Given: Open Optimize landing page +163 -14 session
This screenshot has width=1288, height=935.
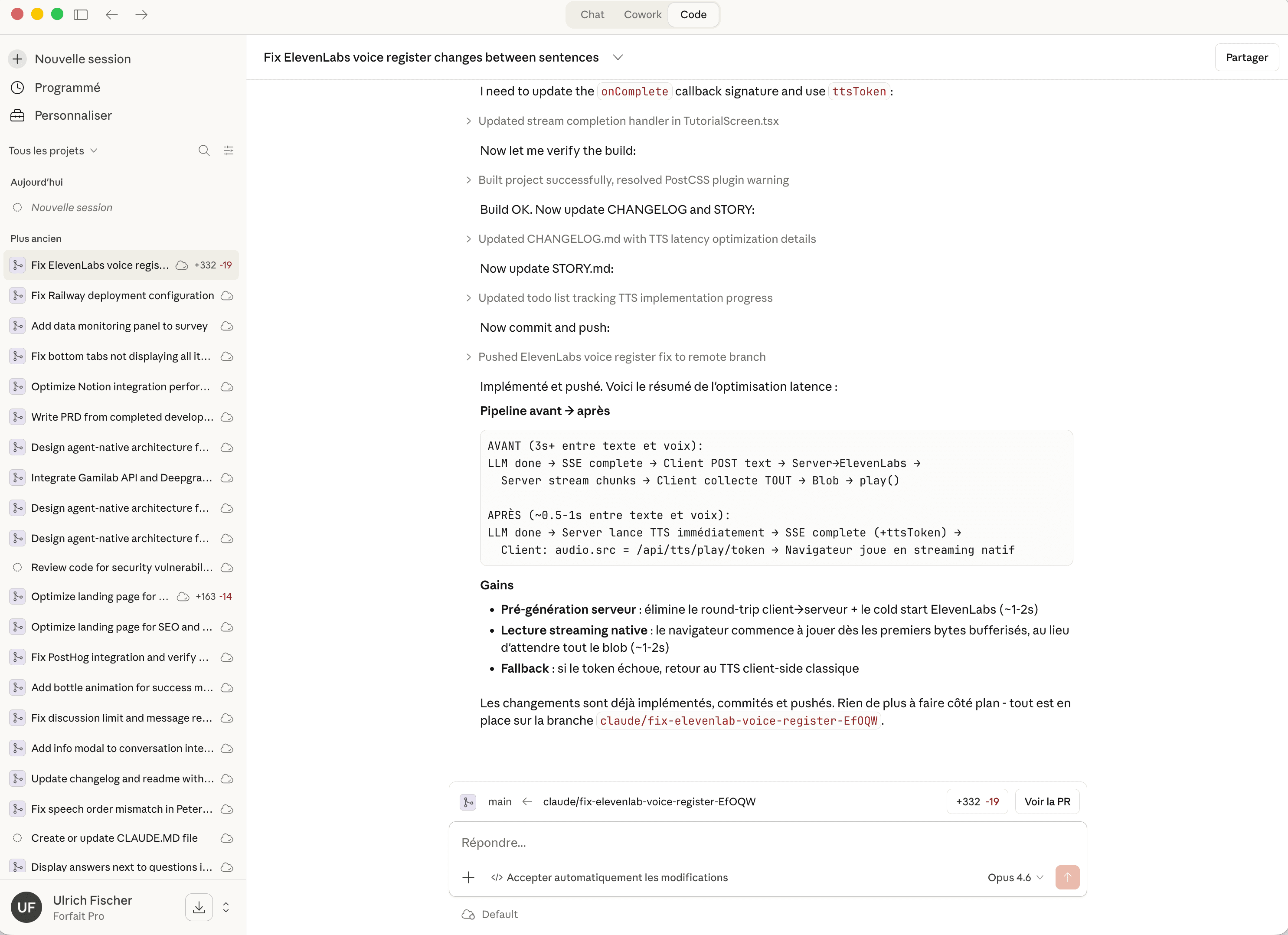Looking at the screenshot, I should (x=121, y=596).
